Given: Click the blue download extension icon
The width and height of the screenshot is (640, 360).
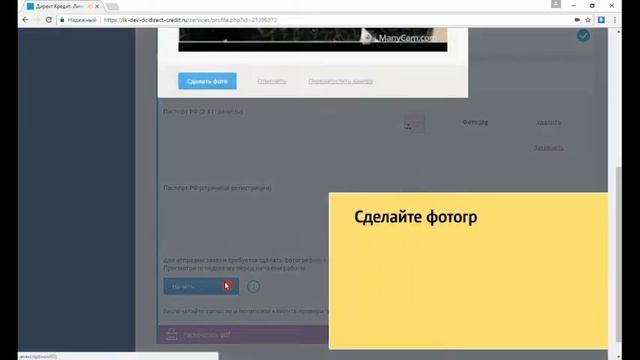Looking at the screenshot, I should point(601,20).
